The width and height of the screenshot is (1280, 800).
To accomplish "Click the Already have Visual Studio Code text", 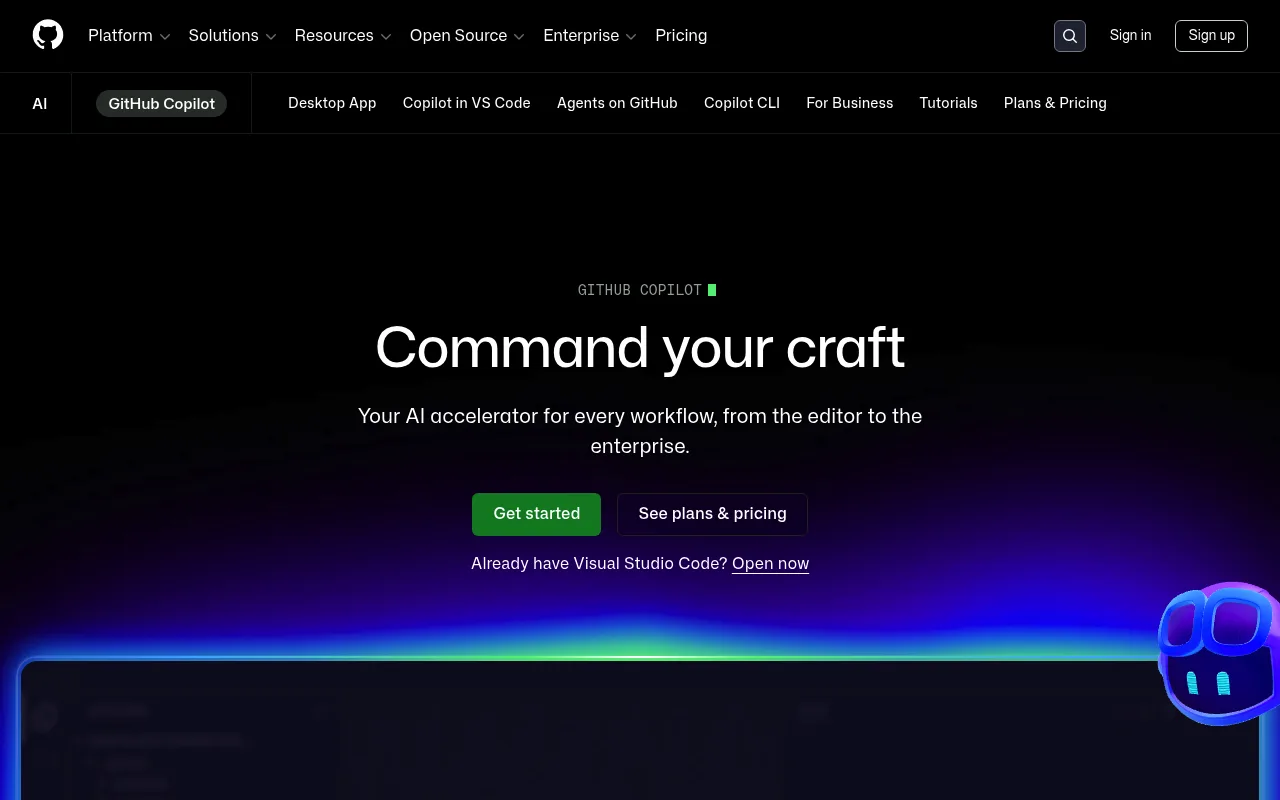I will pyautogui.click(x=599, y=564).
